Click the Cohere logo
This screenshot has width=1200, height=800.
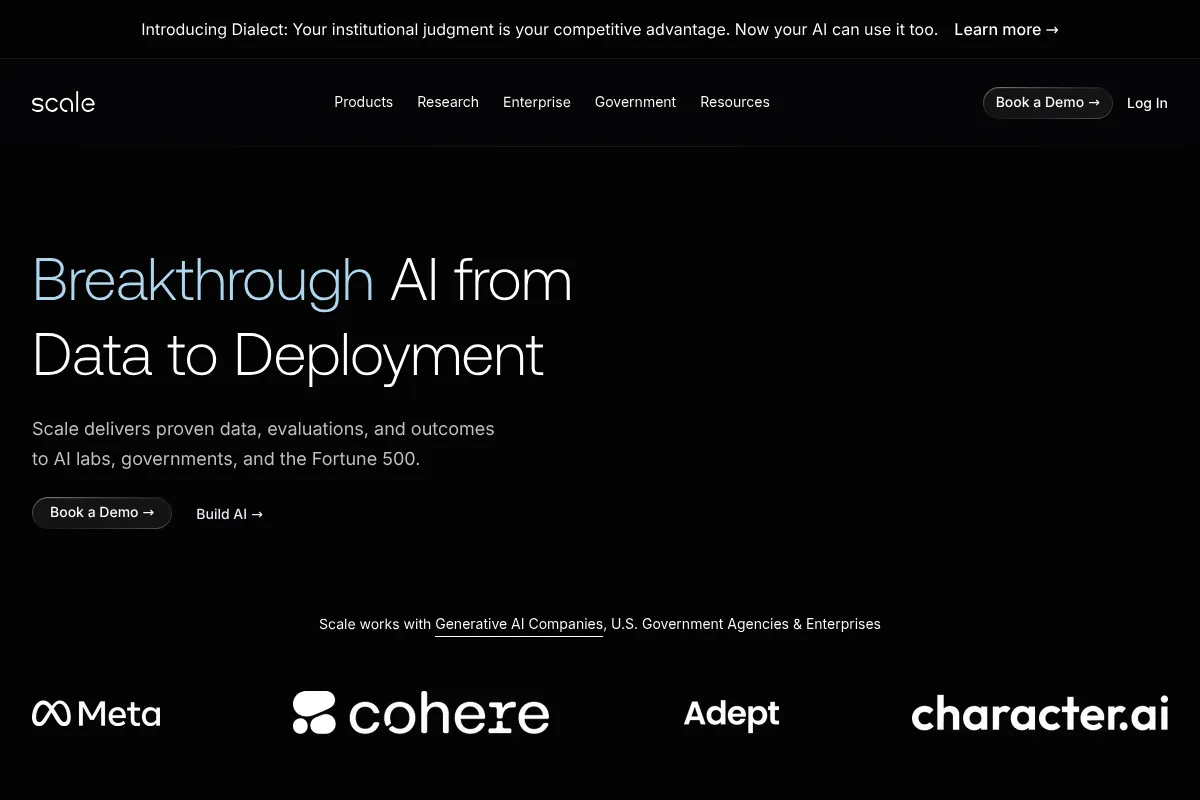421,713
